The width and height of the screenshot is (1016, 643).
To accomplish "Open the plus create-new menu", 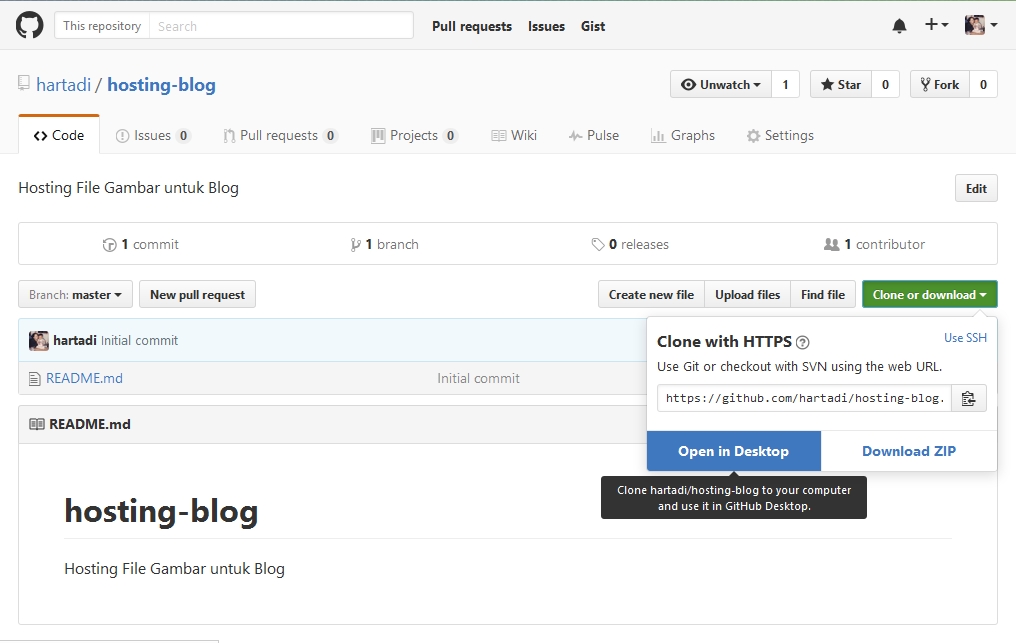I will (936, 25).
